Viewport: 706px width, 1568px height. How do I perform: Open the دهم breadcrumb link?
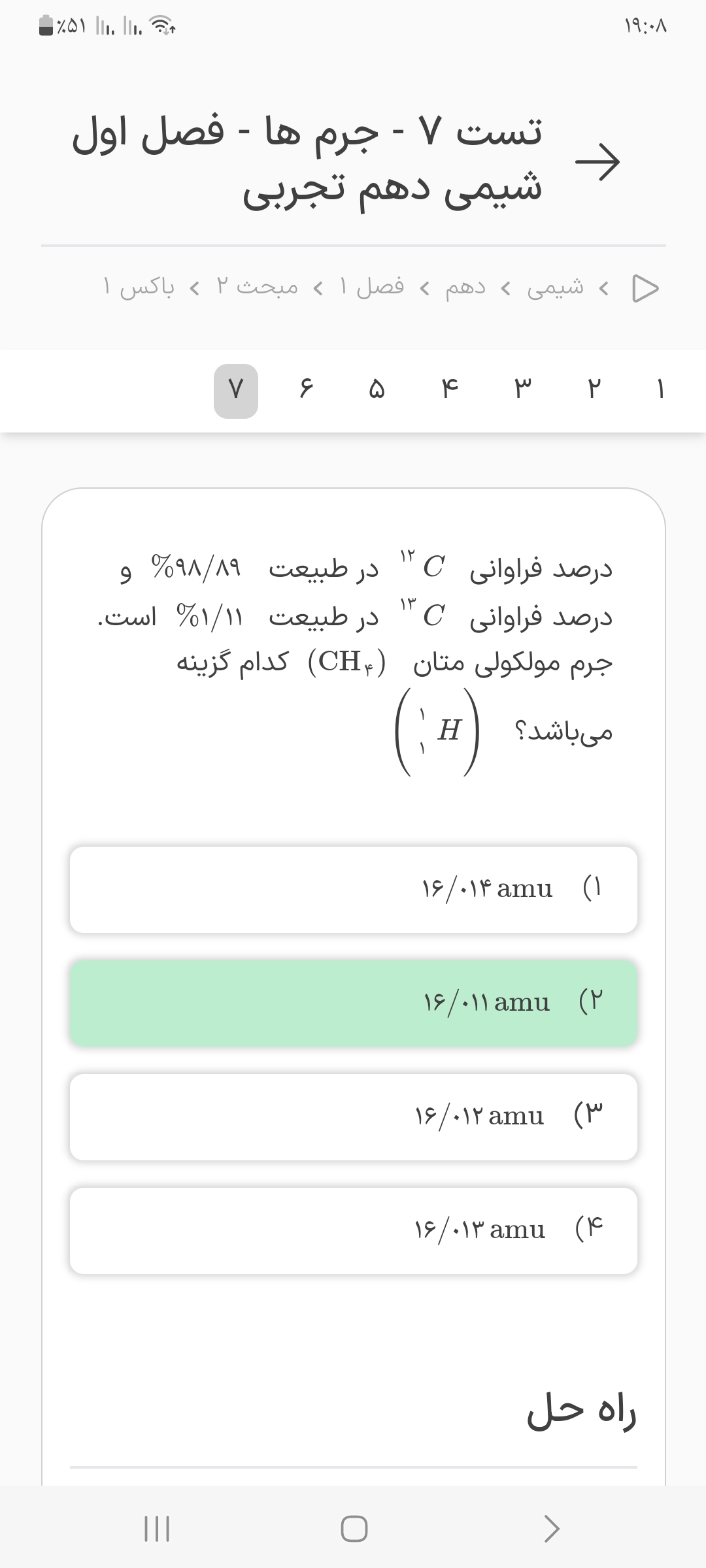[x=465, y=287]
